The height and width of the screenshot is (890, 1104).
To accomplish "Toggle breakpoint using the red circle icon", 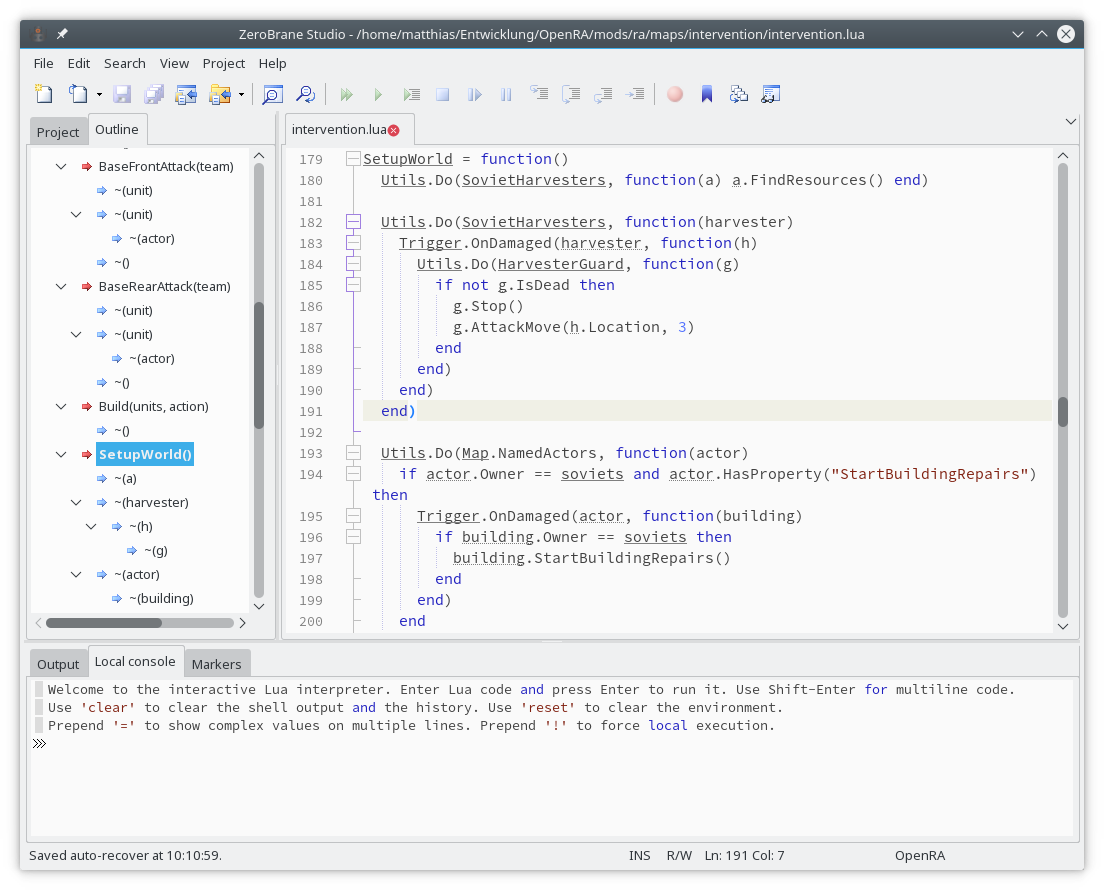I will point(675,94).
